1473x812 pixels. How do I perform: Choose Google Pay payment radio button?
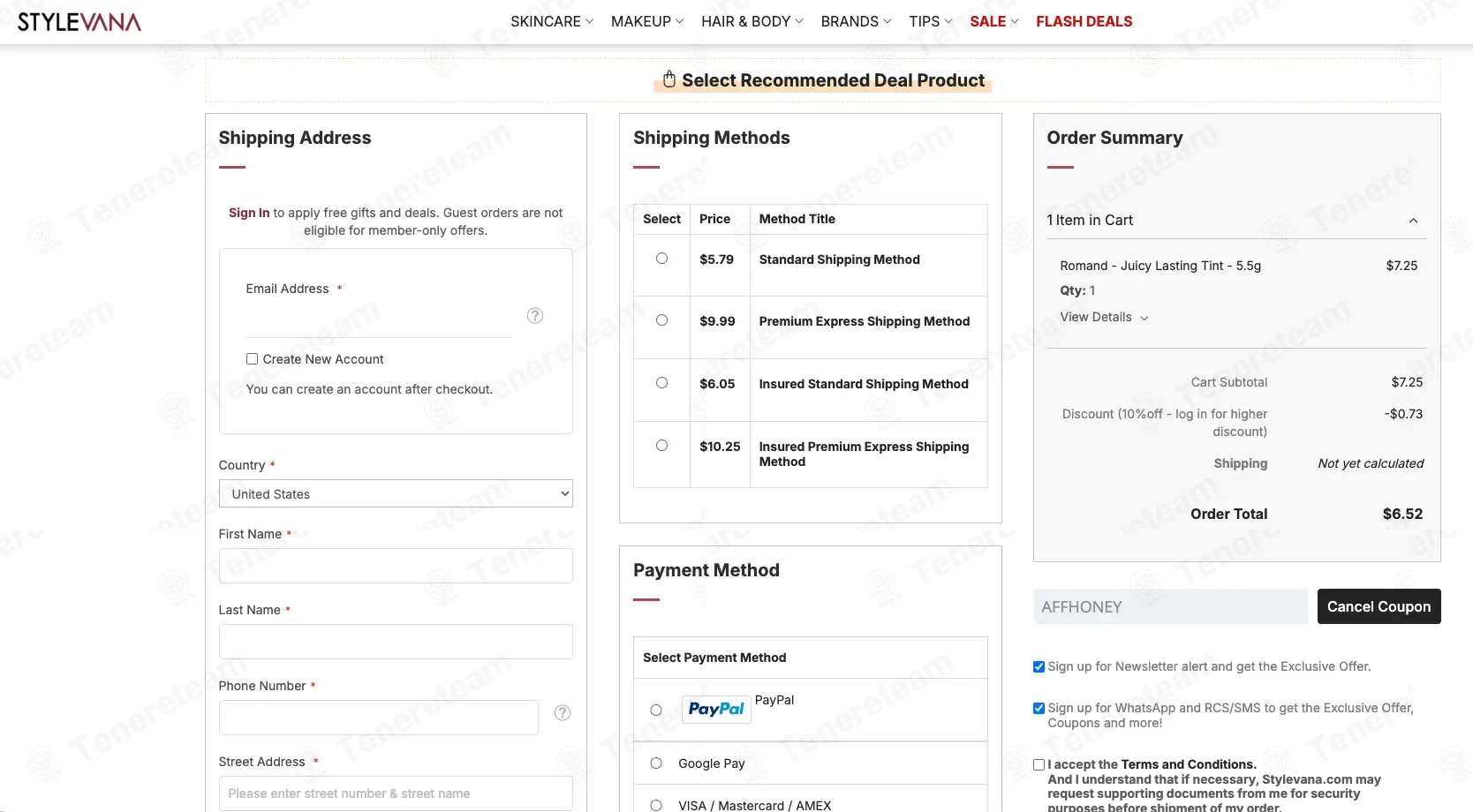coord(656,763)
